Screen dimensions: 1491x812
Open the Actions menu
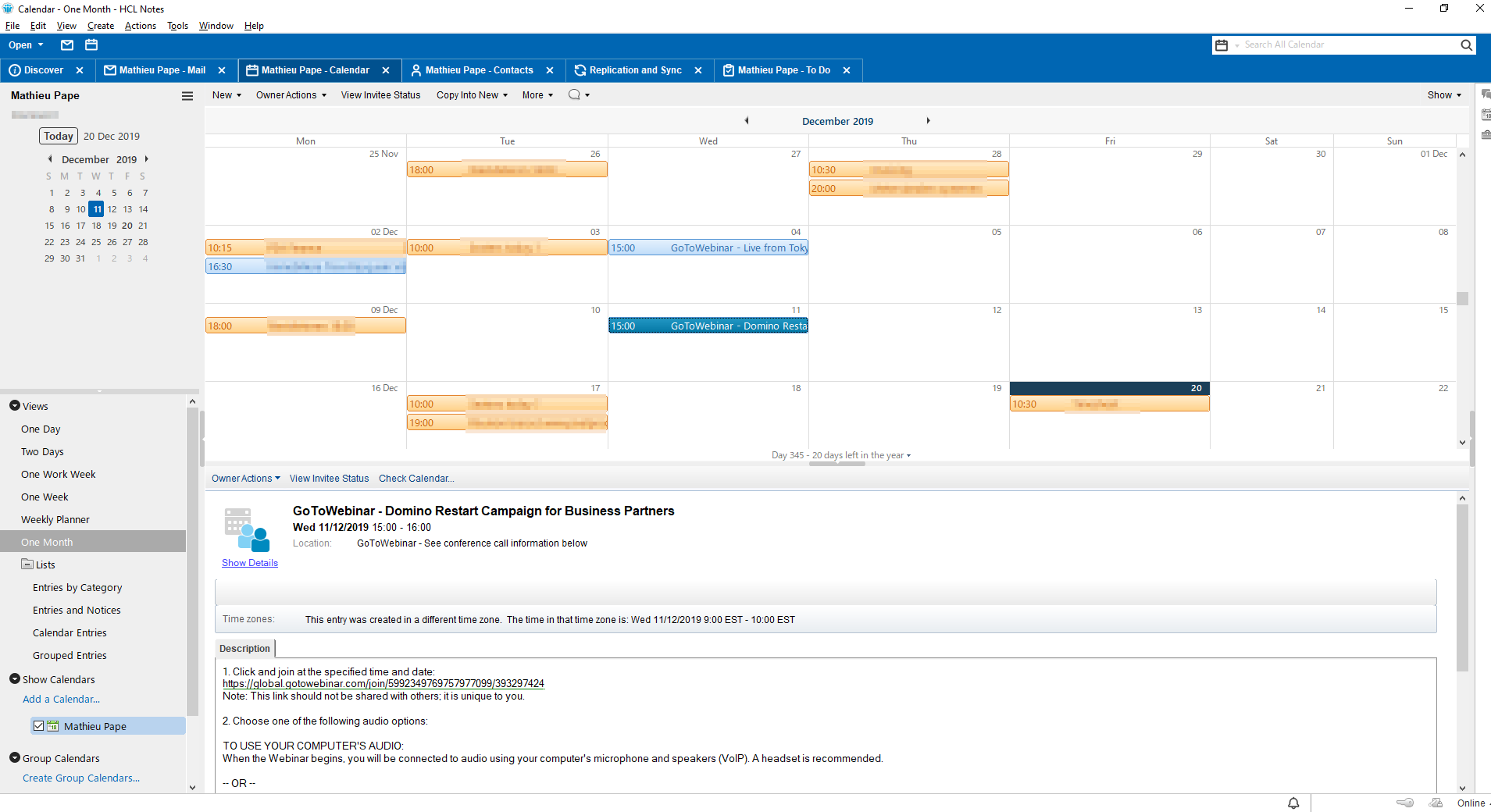click(x=141, y=26)
